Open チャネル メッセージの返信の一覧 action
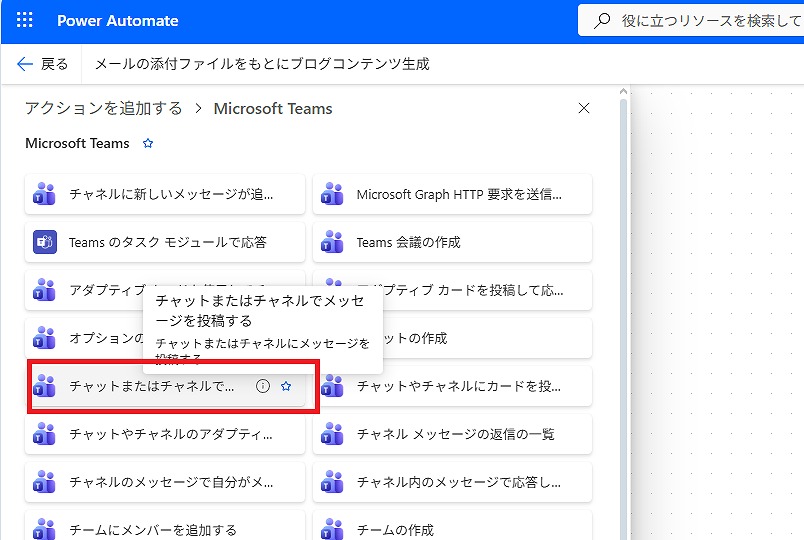 click(x=455, y=434)
